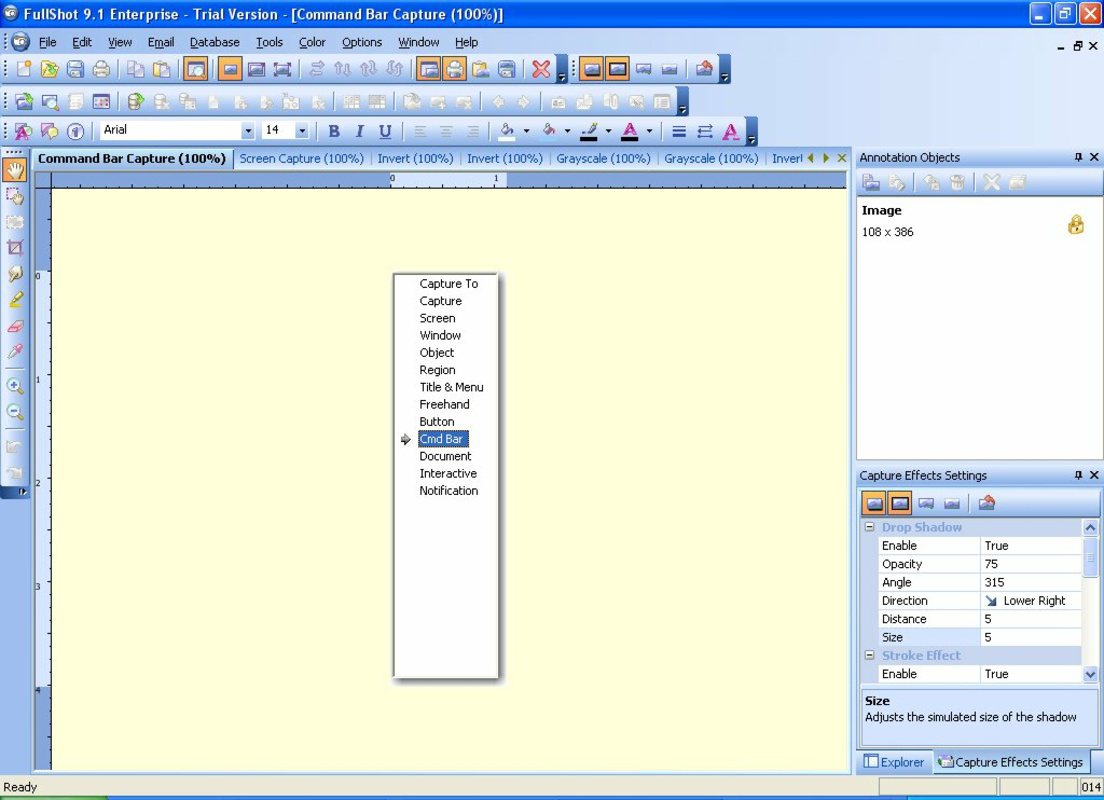This screenshot has height=800, width=1104.
Task: Collapse the Drop Shadow property group
Action: point(870,527)
